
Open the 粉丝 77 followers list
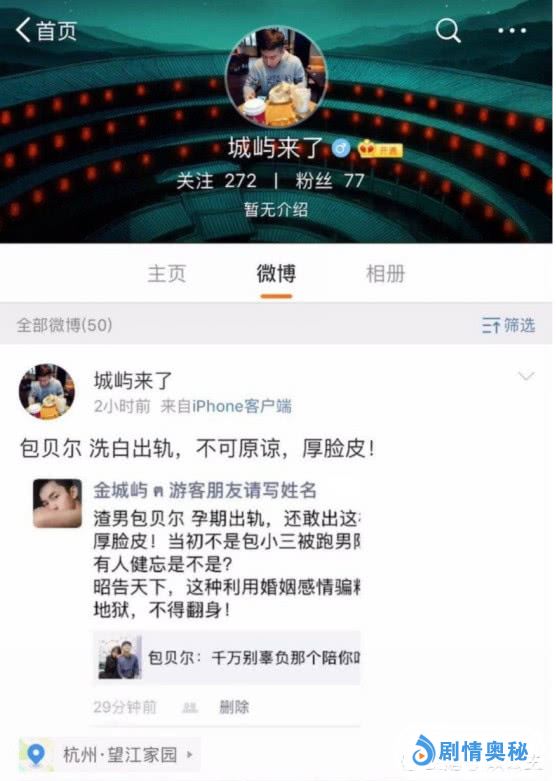pyautogui.click(x=330, y=181)
